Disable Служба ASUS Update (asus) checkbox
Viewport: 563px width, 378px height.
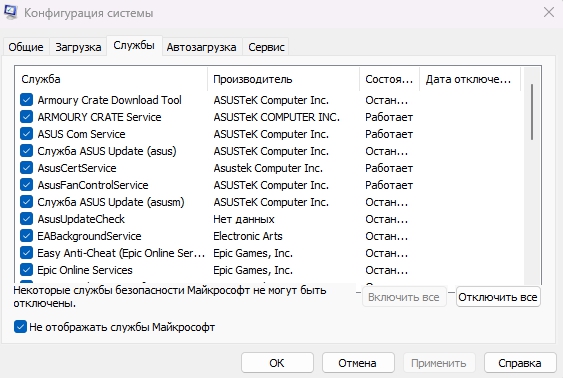[27, 150]
